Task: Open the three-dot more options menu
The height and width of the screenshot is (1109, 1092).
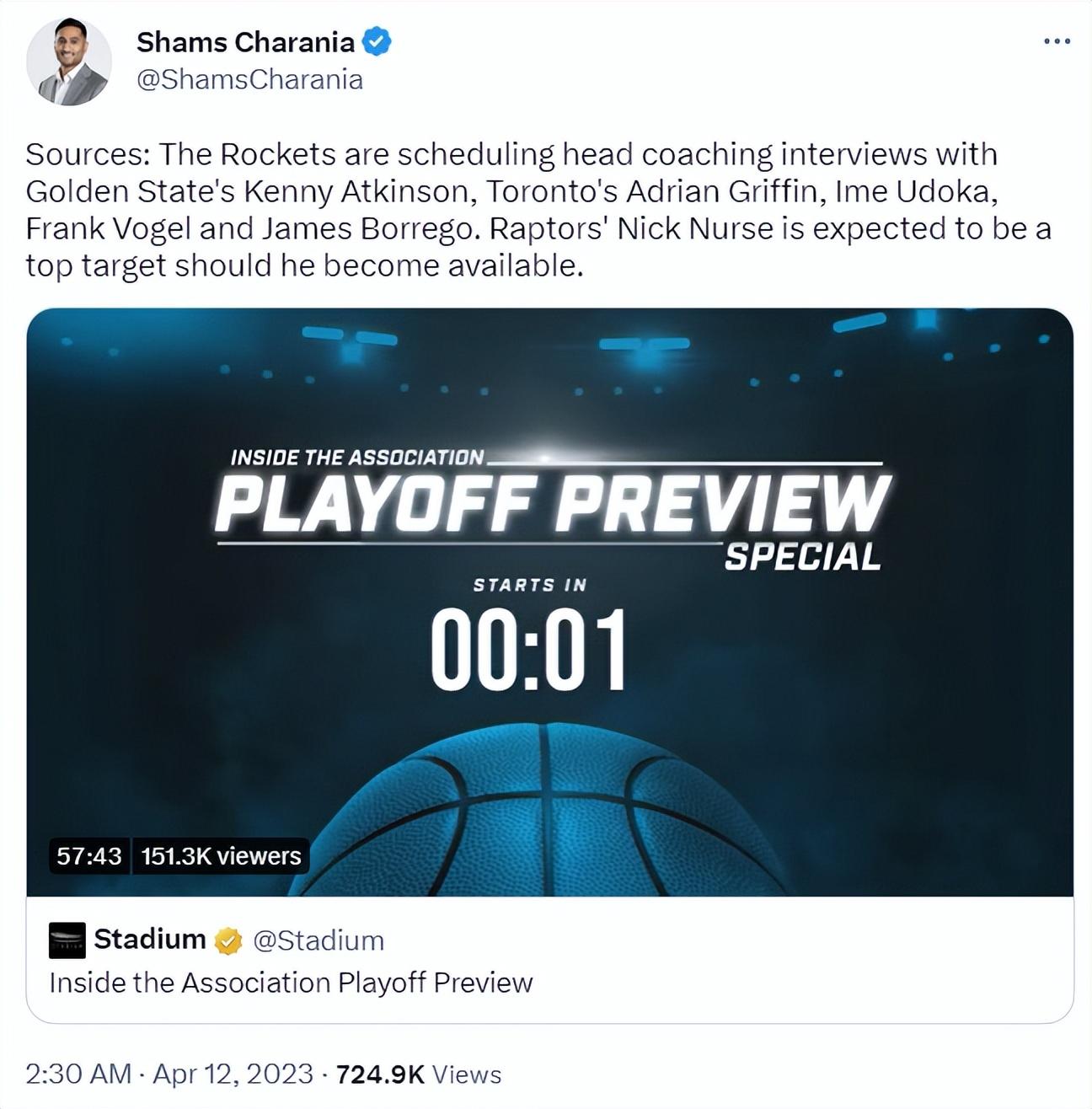Action: pyautogui.click(x=1056, y=40)
